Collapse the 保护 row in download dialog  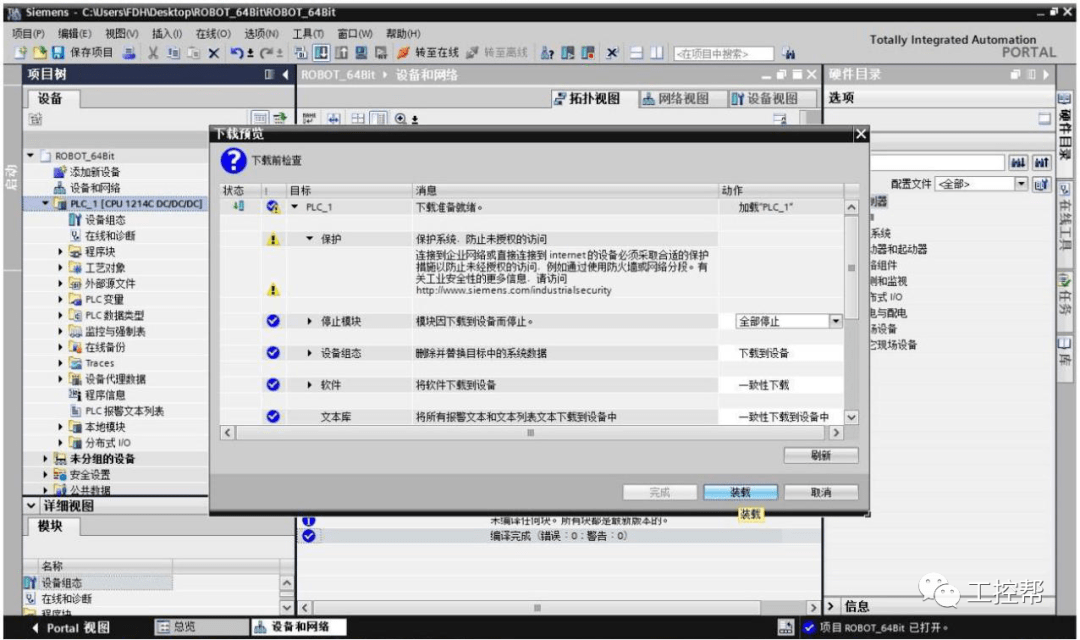(x=310, y=238)
